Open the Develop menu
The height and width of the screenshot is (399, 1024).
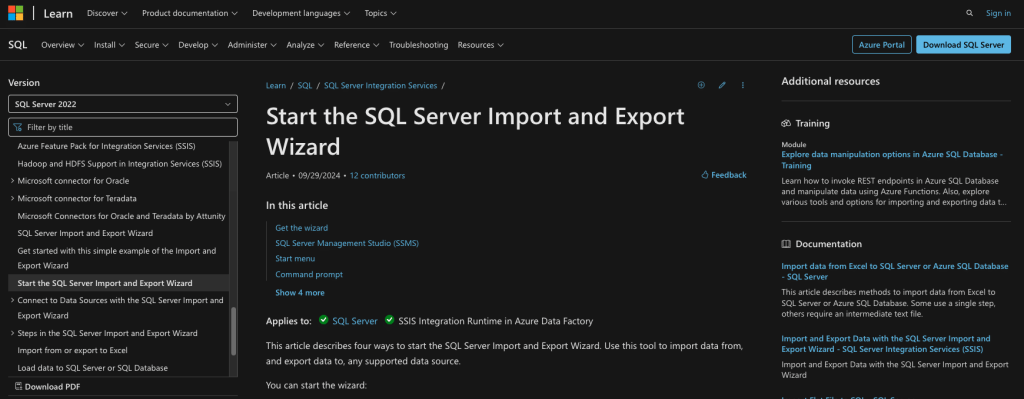pyautogui.click(x=198, y=45)
